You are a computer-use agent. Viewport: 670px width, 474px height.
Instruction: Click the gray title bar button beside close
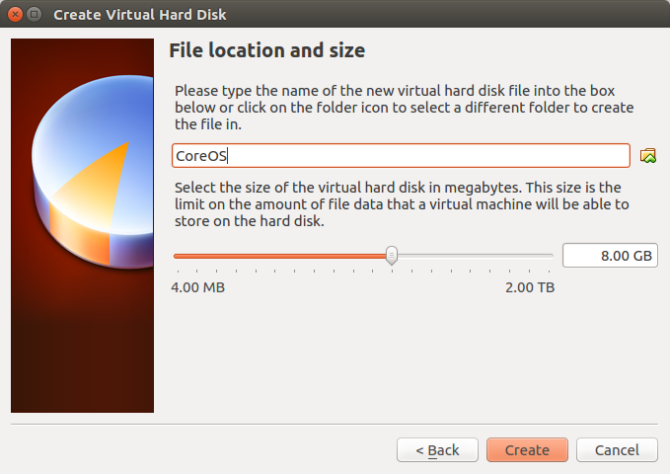click(x=34, y=15)
